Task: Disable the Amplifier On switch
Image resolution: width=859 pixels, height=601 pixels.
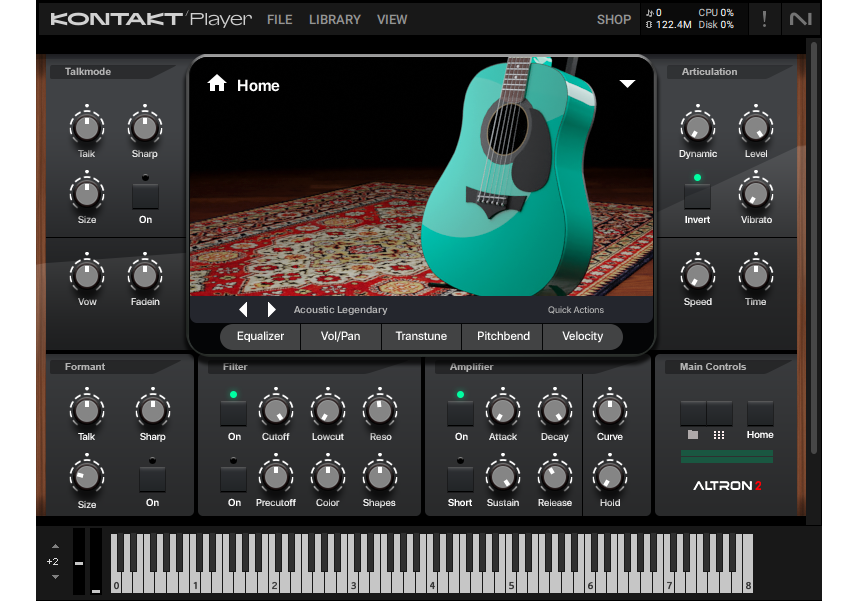Action: 460,413
